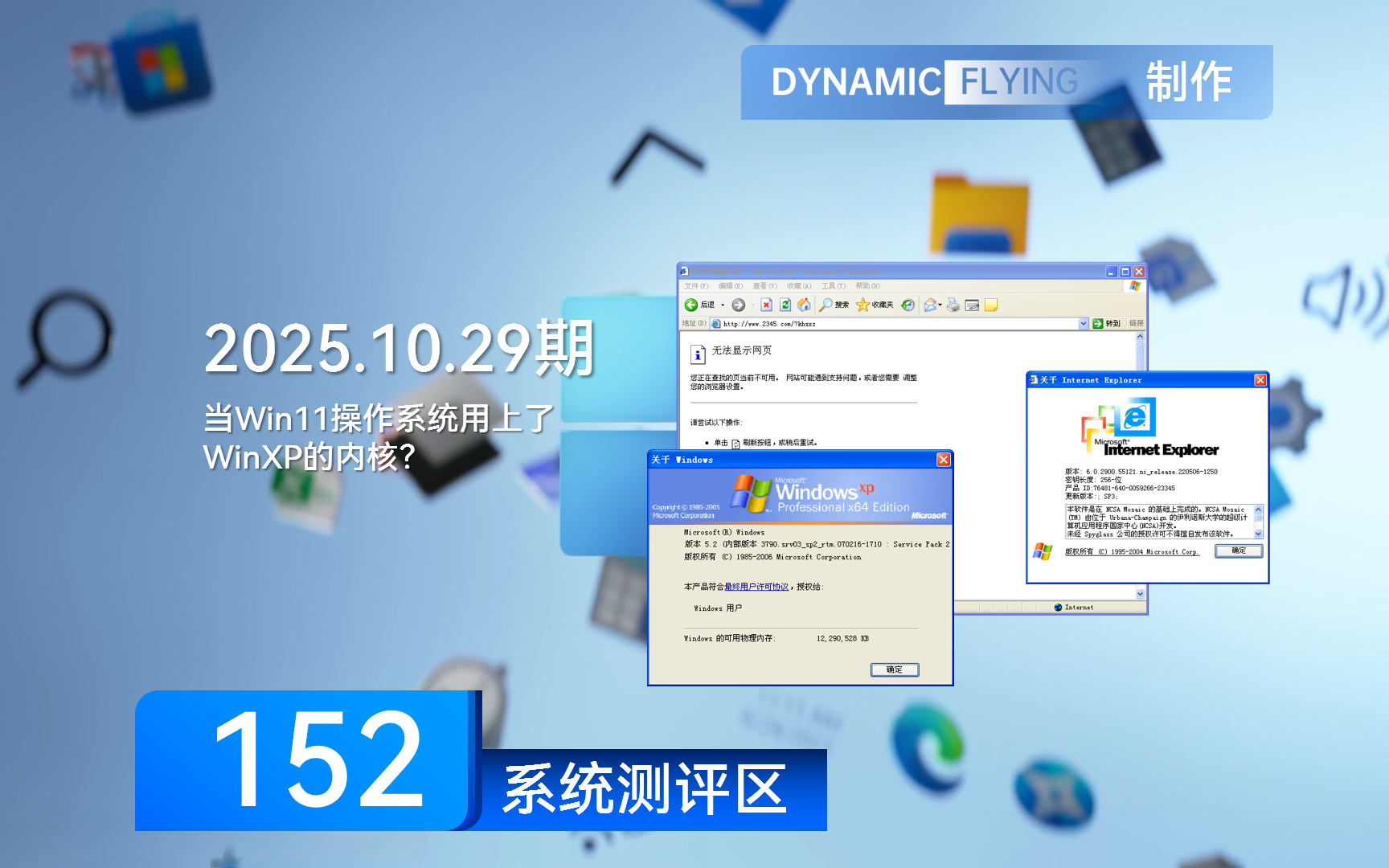Viewport: 1389px width, 868px height.
Task: Click the inline refresh icon in error page
Action: tap(735, 443)
